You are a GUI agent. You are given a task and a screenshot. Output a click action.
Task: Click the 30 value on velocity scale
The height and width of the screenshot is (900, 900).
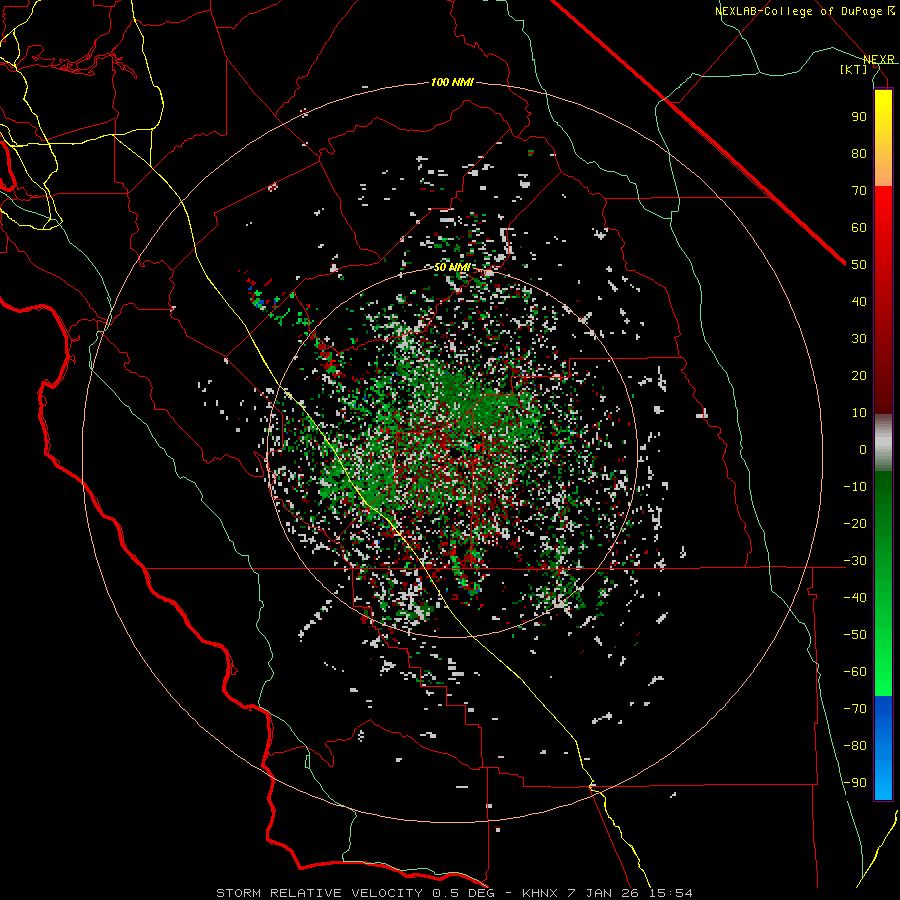pyautogui.click(x=859, y=339)
